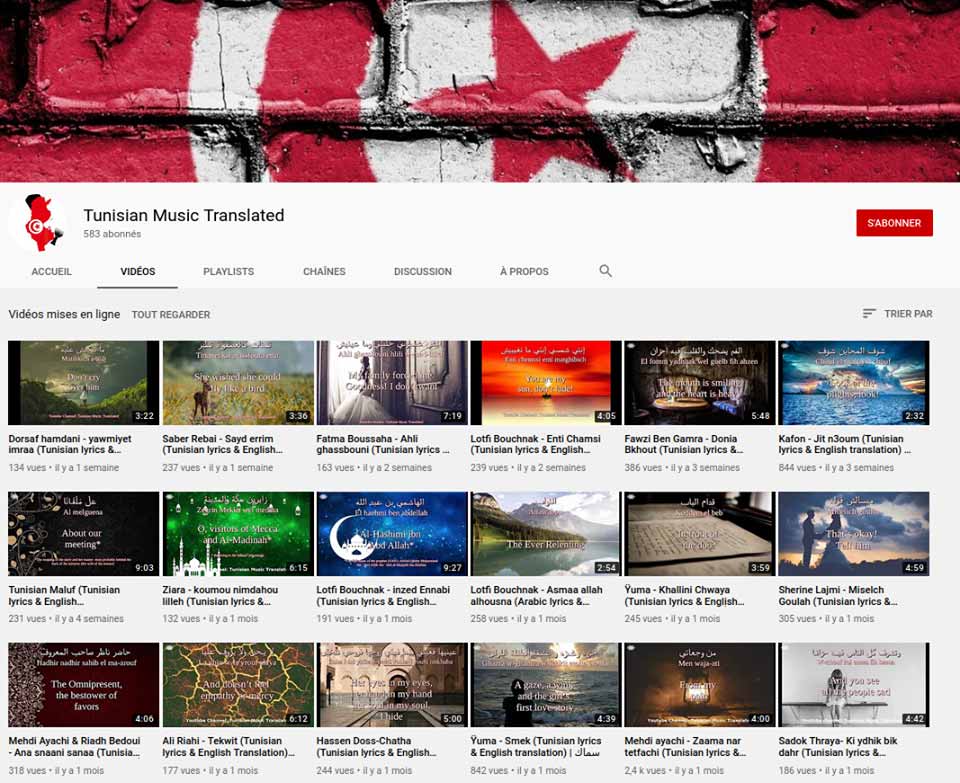Open the Lotfi Bouchnak inzed Ennabi title

point(383,596)
